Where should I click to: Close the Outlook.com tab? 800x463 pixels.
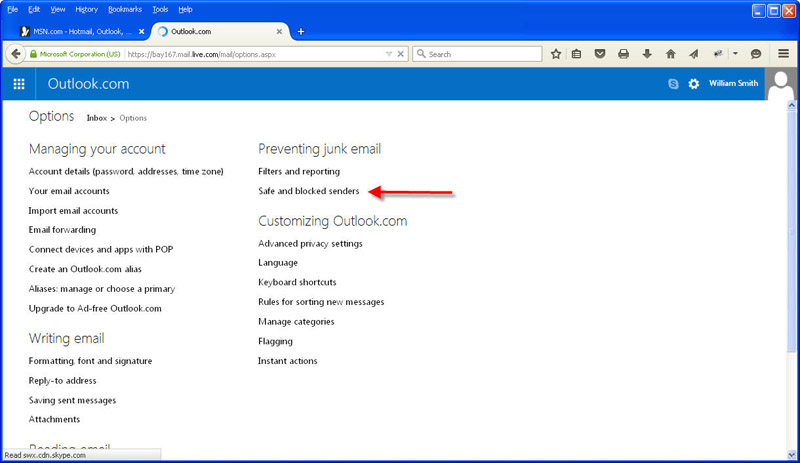point(279,32)
